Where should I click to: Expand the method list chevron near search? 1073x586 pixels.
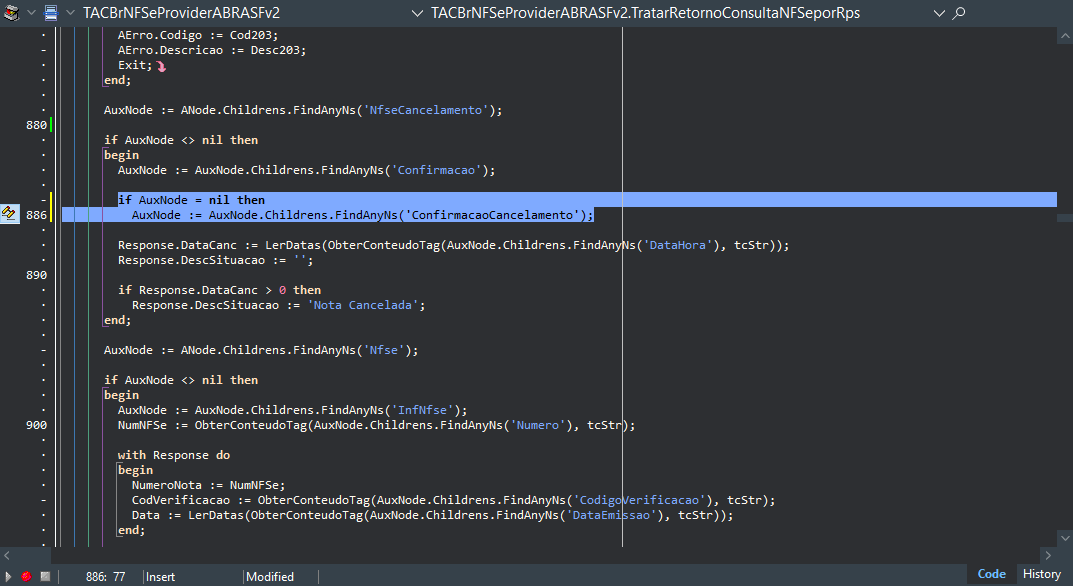click(940, 13)
